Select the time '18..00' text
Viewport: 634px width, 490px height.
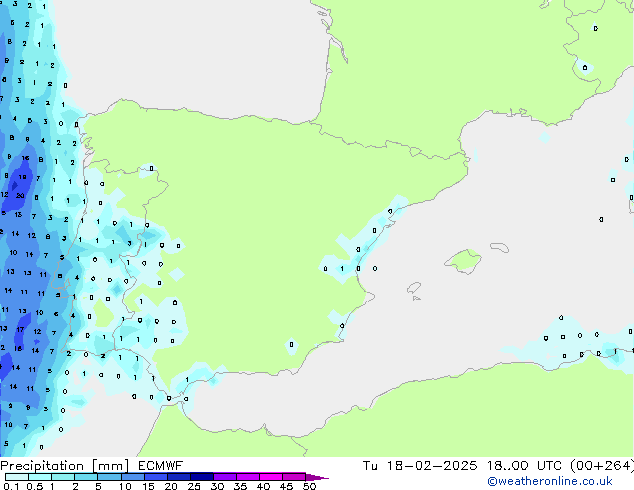click(507, 466)
